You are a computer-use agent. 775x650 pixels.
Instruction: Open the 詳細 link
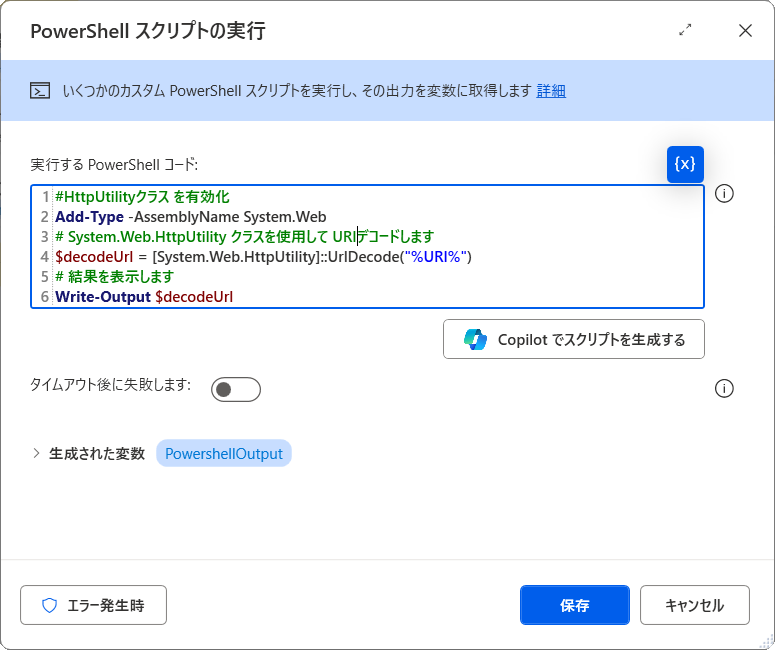[x=551, y=90]
